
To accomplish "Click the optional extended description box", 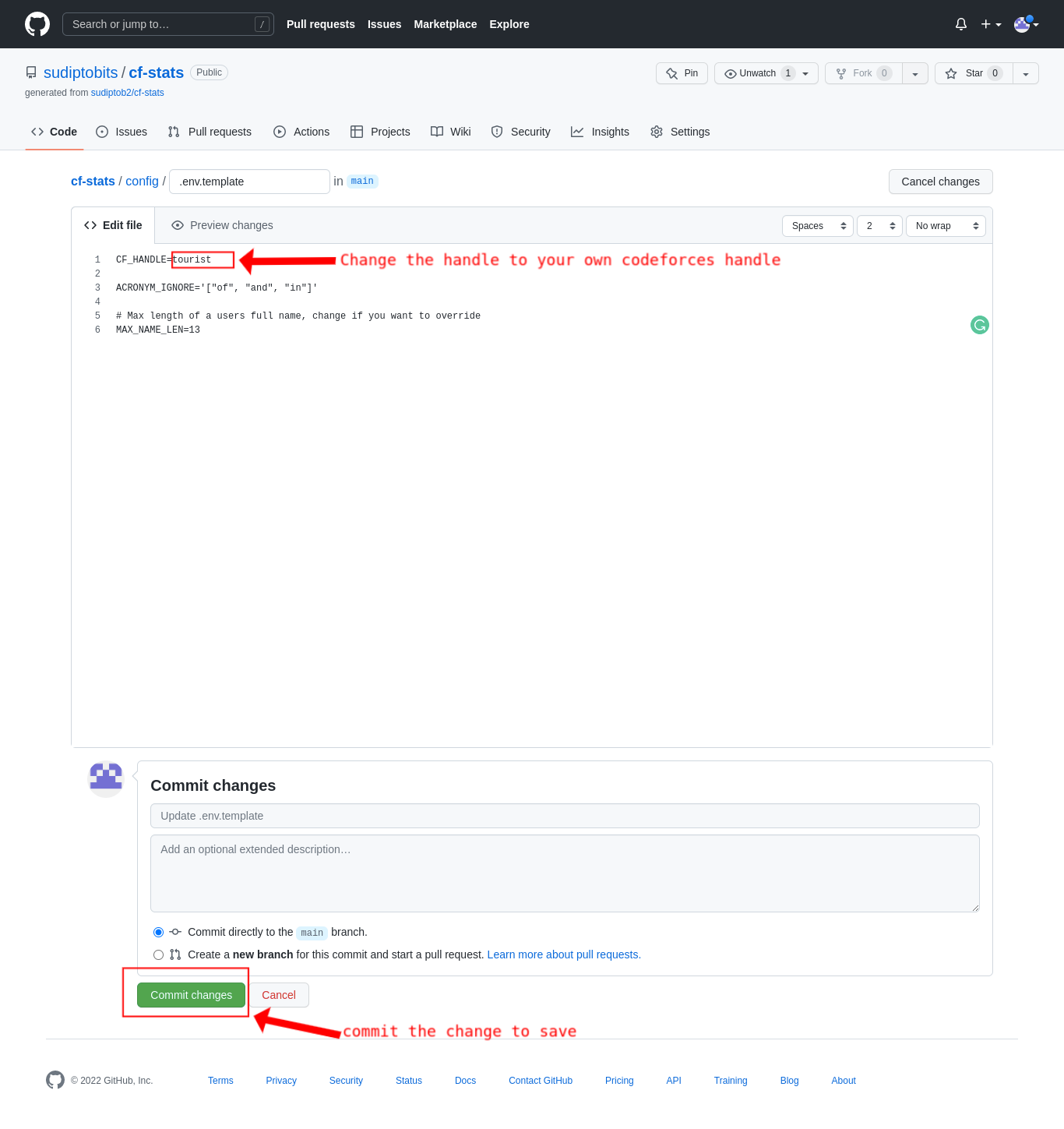I will tap(565, 873).
